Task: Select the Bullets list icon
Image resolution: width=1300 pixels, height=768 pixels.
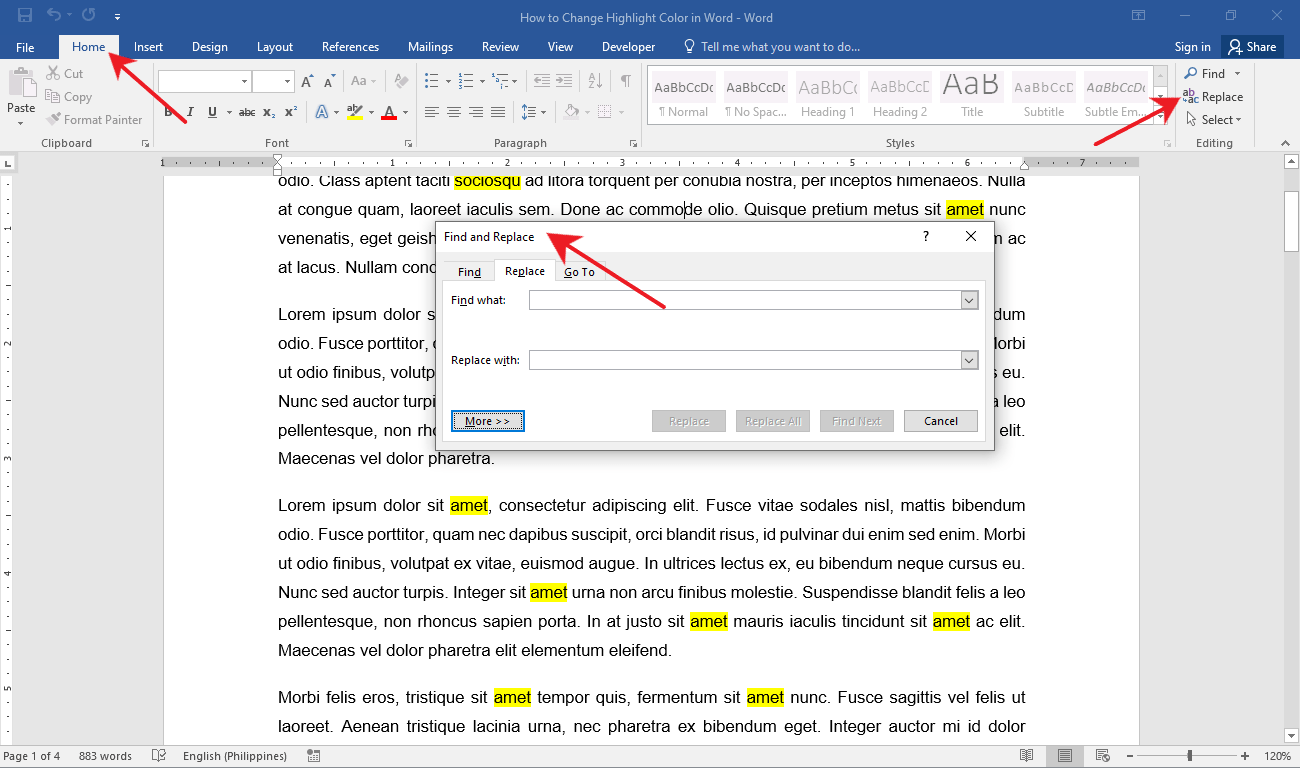Action: (431, 81)
